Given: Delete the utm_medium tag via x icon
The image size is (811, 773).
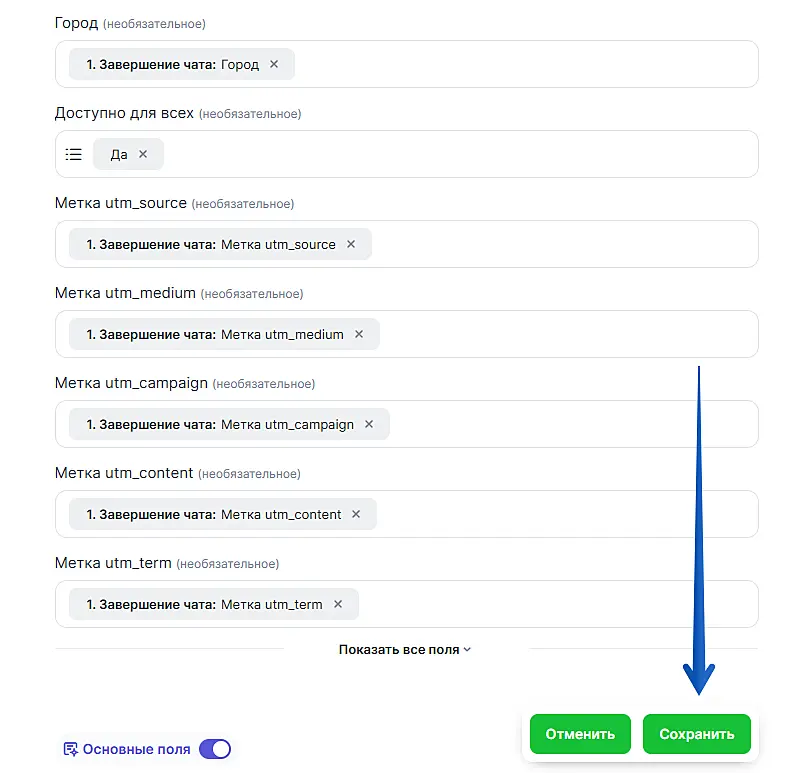Looking at the screenshot, I should point(359,334).
